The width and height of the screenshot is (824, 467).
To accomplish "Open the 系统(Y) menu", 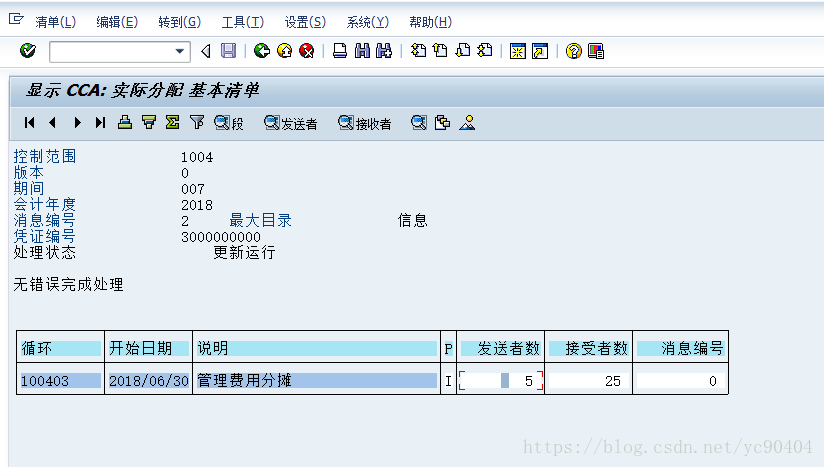I will click(367, 22).
